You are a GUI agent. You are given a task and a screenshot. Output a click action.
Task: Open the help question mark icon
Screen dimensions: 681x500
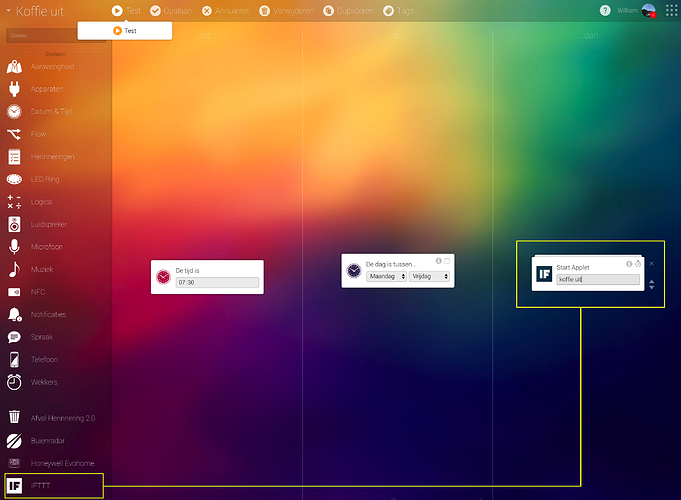point(605,10)
